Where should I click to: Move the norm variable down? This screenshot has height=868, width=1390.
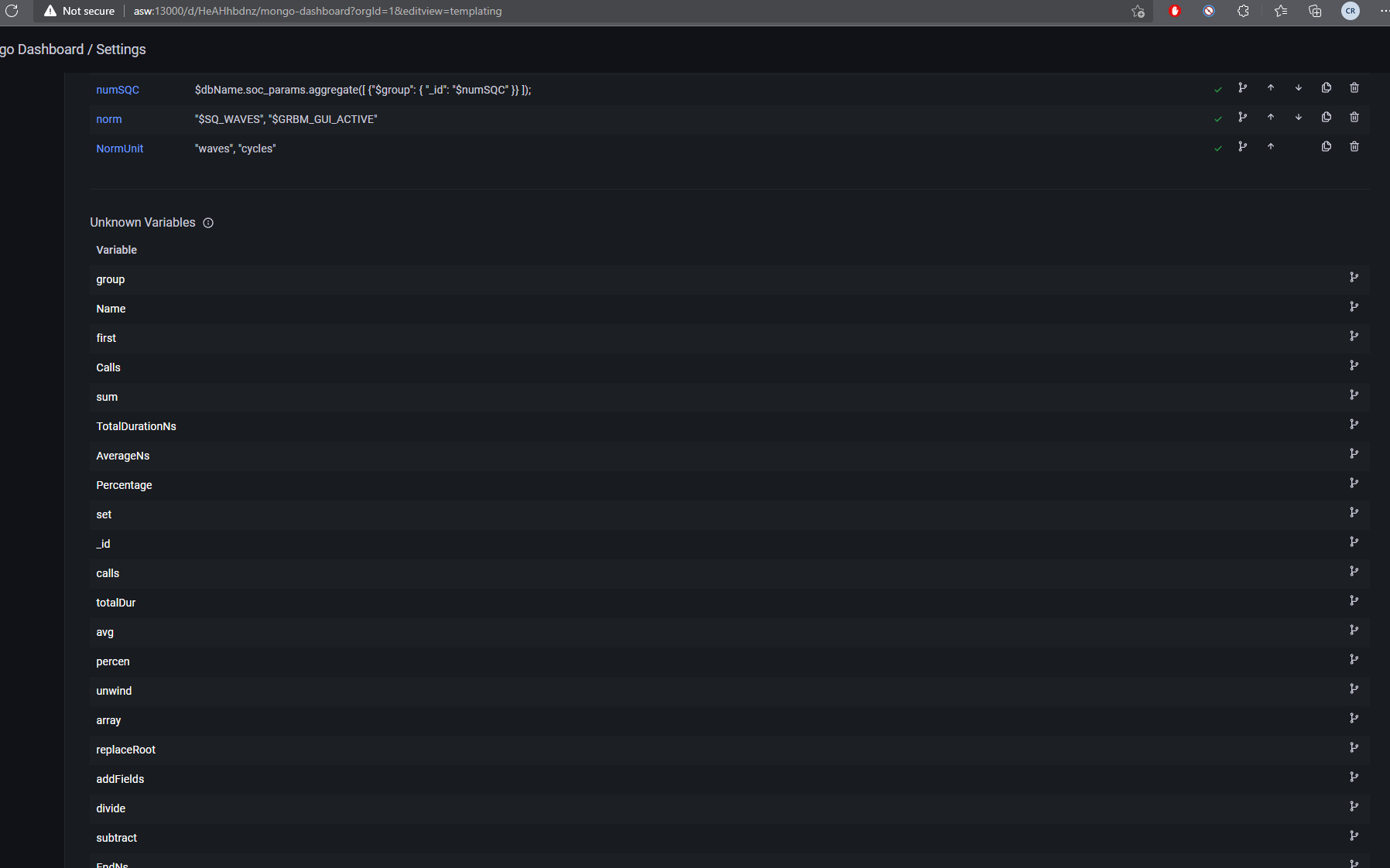[1298, 118]
